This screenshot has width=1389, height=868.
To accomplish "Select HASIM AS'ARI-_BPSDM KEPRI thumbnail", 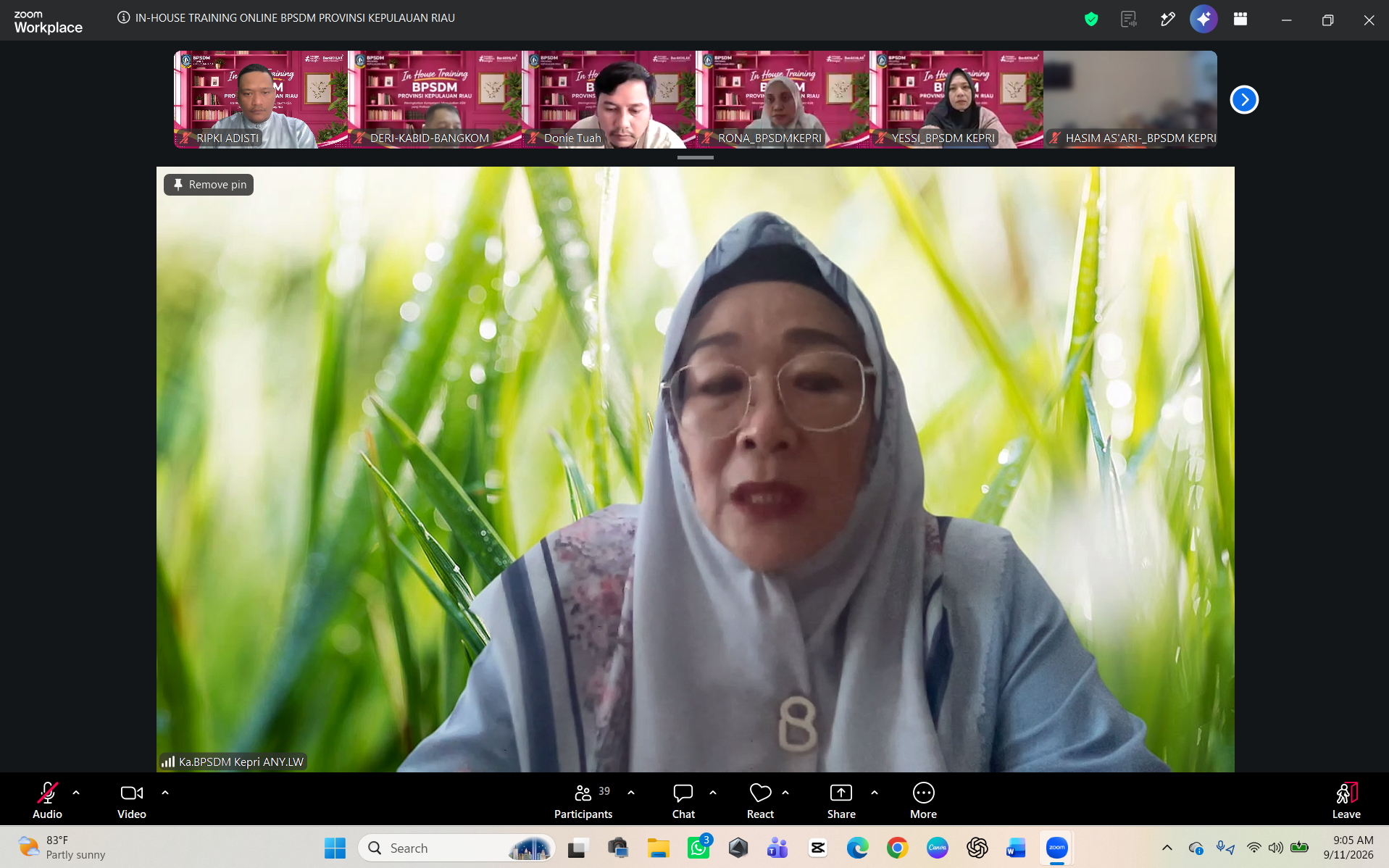I will 1130,99.
